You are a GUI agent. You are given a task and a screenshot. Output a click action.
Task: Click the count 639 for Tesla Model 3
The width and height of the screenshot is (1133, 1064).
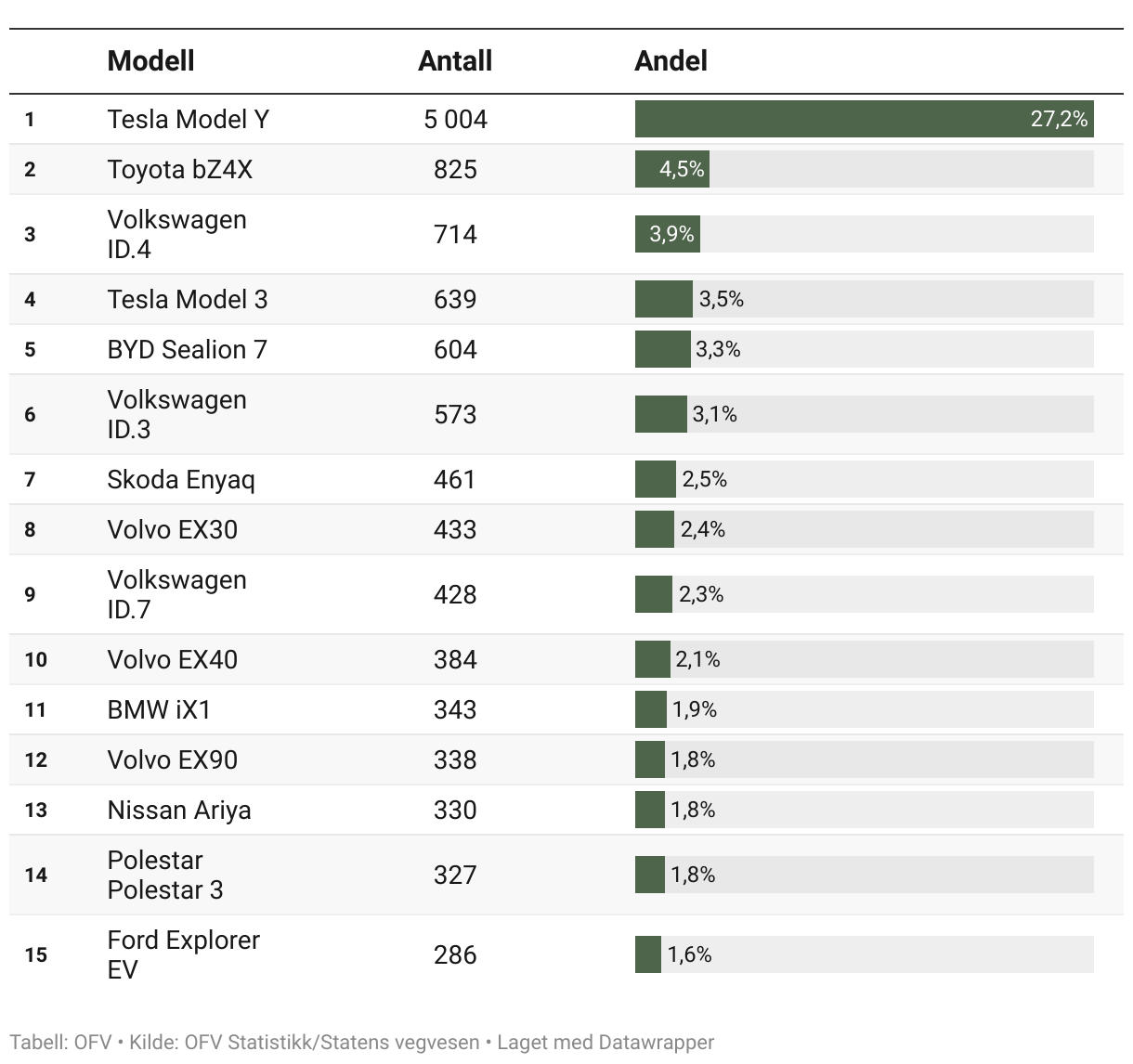tap(455, 300)
